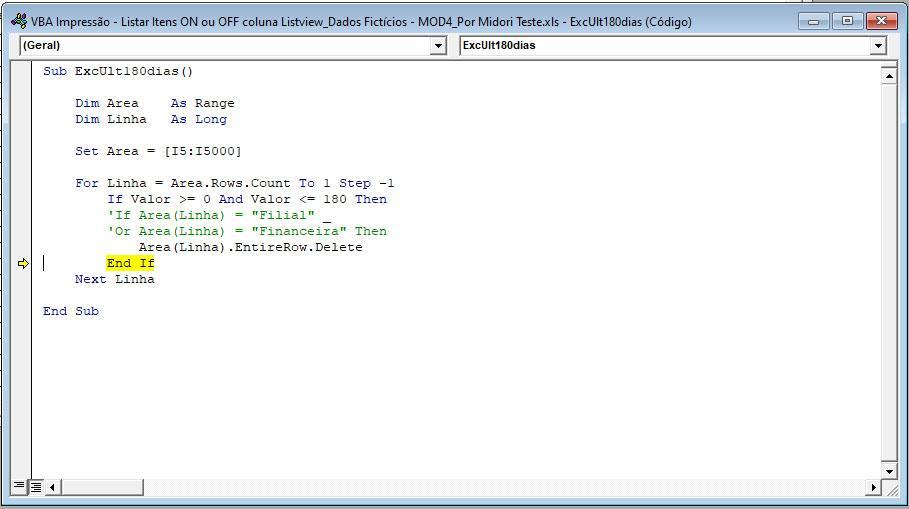909x509 pixels.
Task: Click the "If Valor >= 0 And Valor" line
Action: tap(247, 199)
